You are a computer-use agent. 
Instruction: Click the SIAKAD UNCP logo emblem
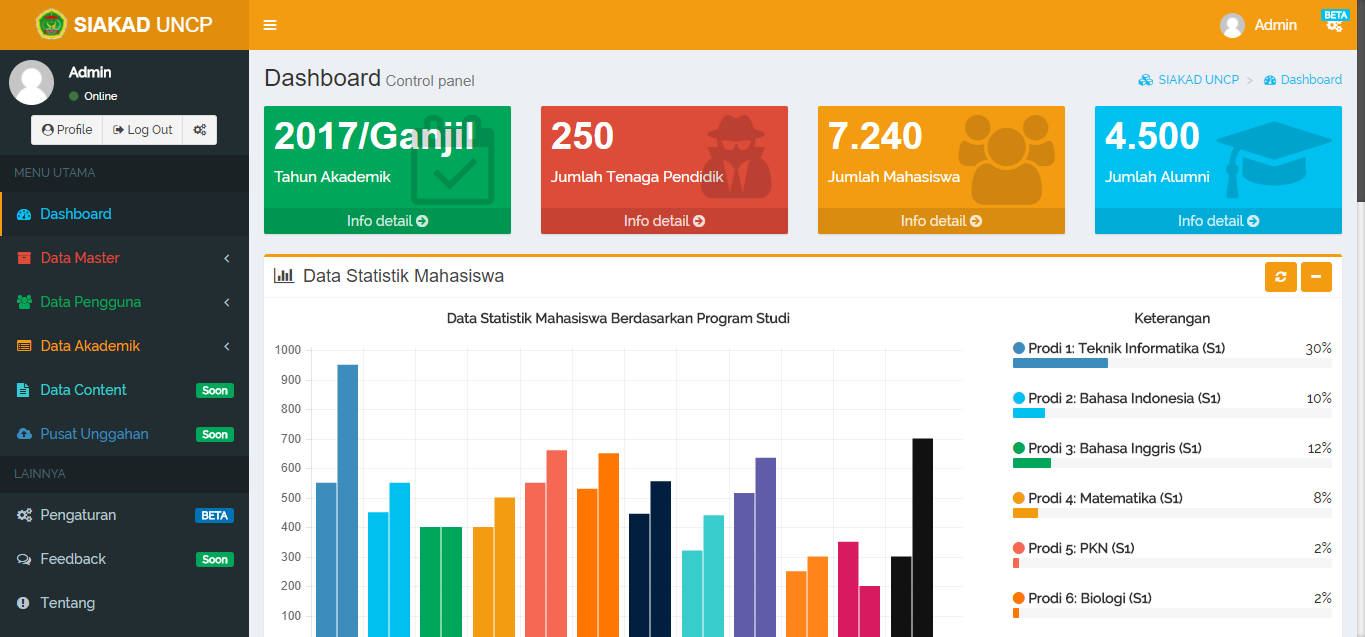coord(51,24)
